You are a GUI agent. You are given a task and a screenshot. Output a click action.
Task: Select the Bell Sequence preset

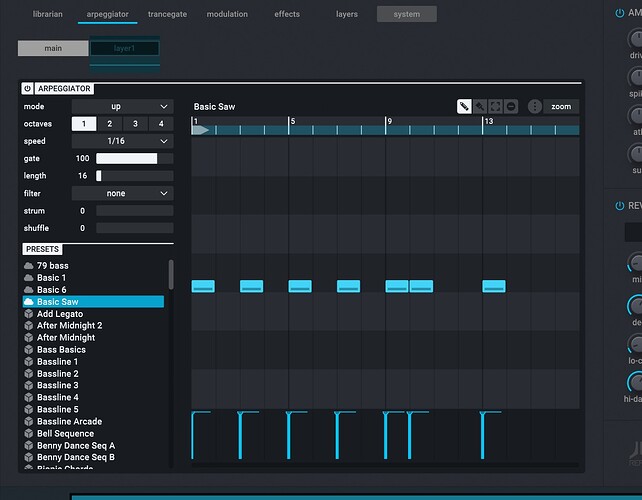click(x=93, y=433)
